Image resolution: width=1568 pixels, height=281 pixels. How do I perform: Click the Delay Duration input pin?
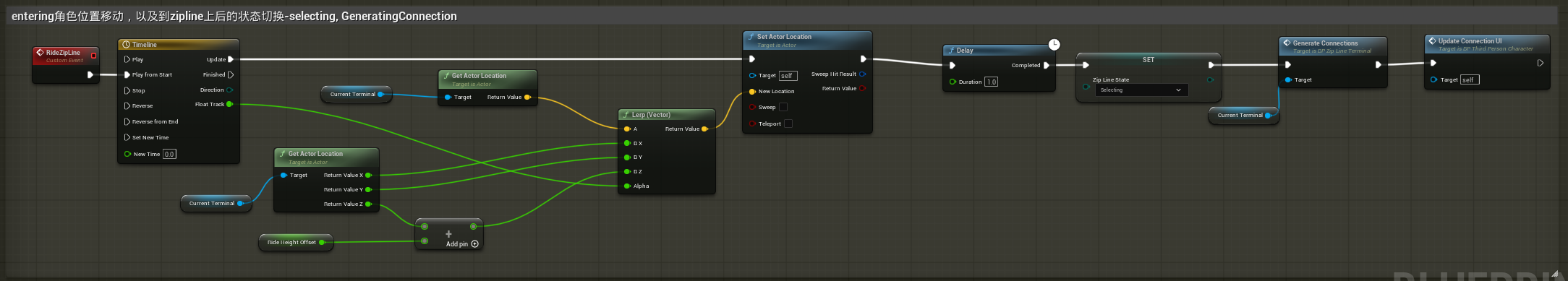click(x=953, y=82)
